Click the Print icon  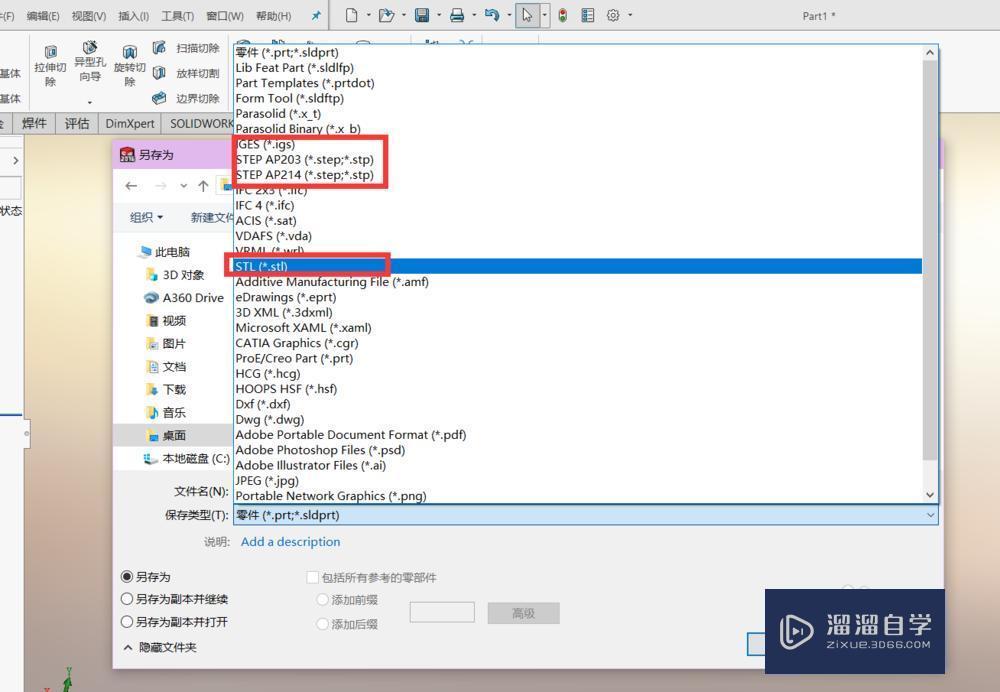tap(457, 15)
